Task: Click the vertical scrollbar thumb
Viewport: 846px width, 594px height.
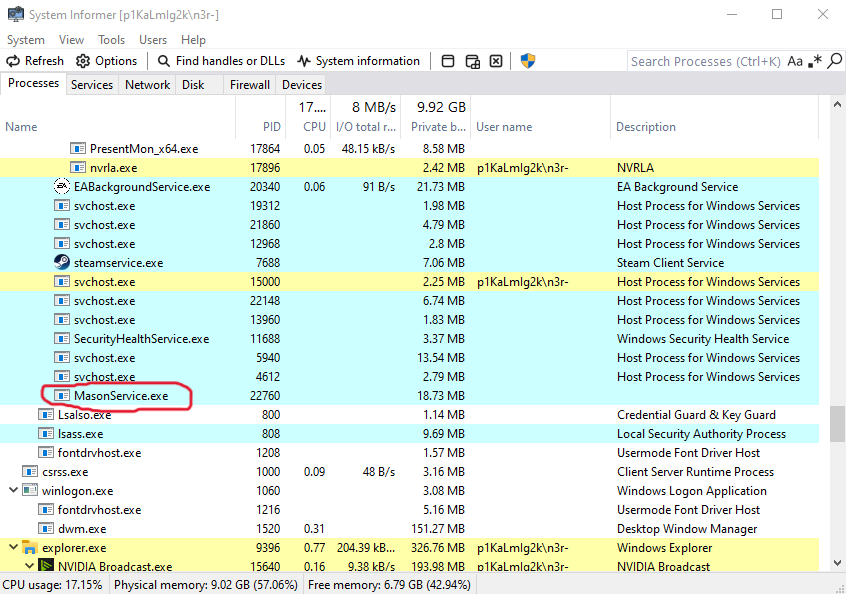Action: pyautogui.click(x=837, y=424)
